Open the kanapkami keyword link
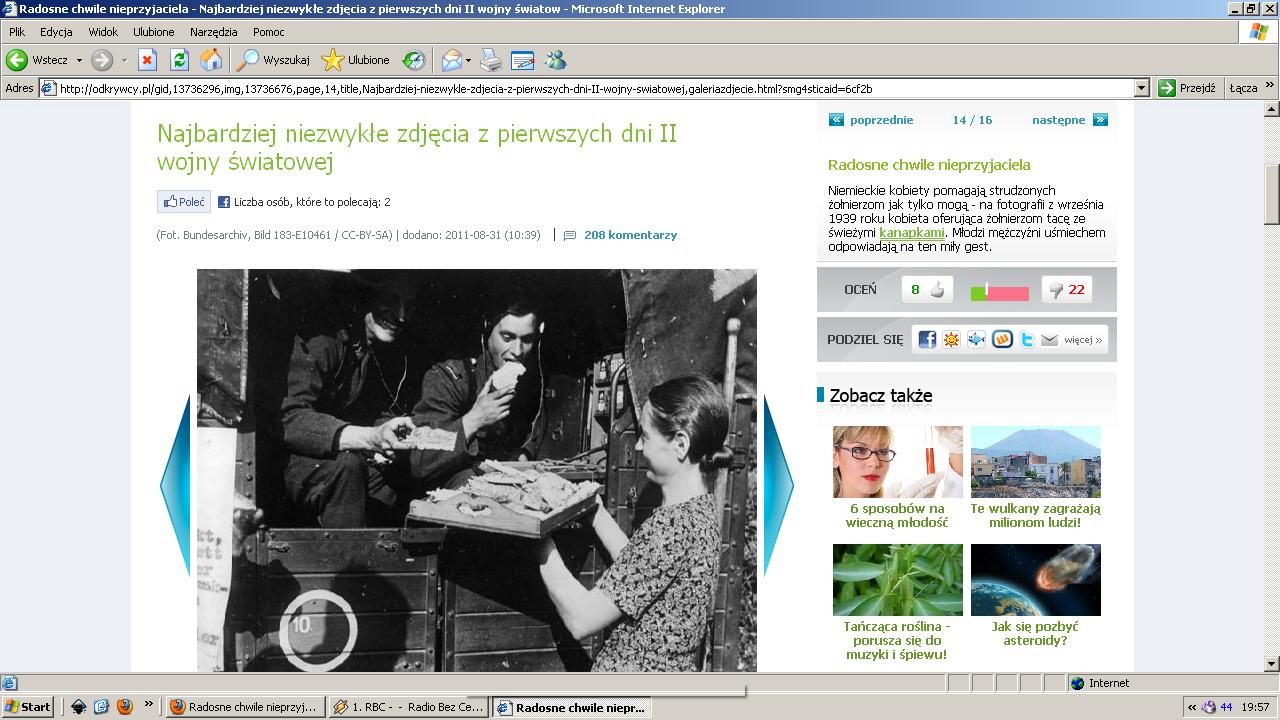The image size is (1280, 720). pyautogui.click(x=912, y=233)
